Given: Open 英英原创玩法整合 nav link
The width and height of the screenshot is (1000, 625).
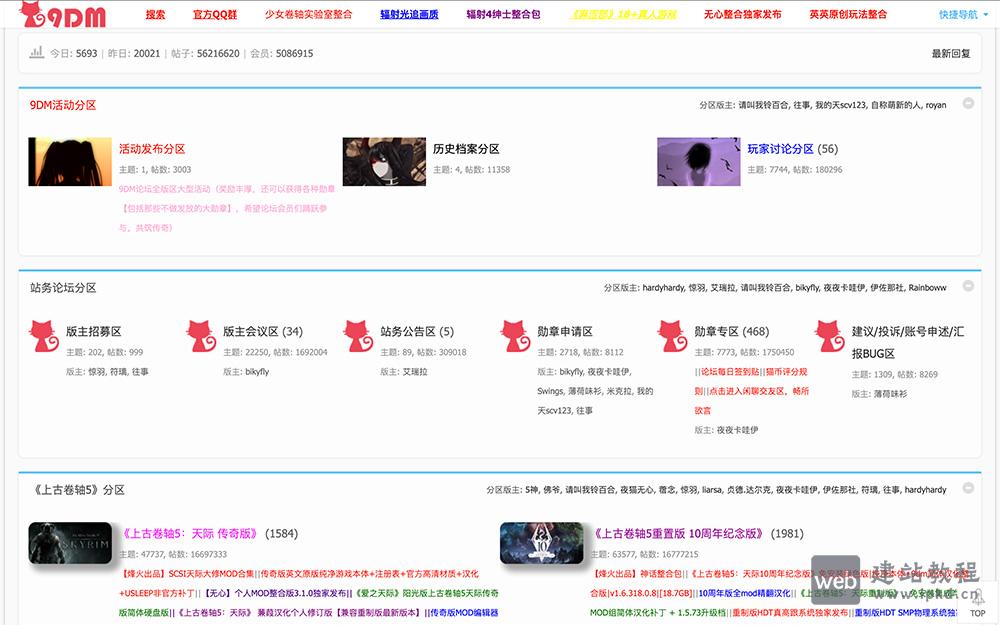Looking at the screenshot, I should 848,14.
